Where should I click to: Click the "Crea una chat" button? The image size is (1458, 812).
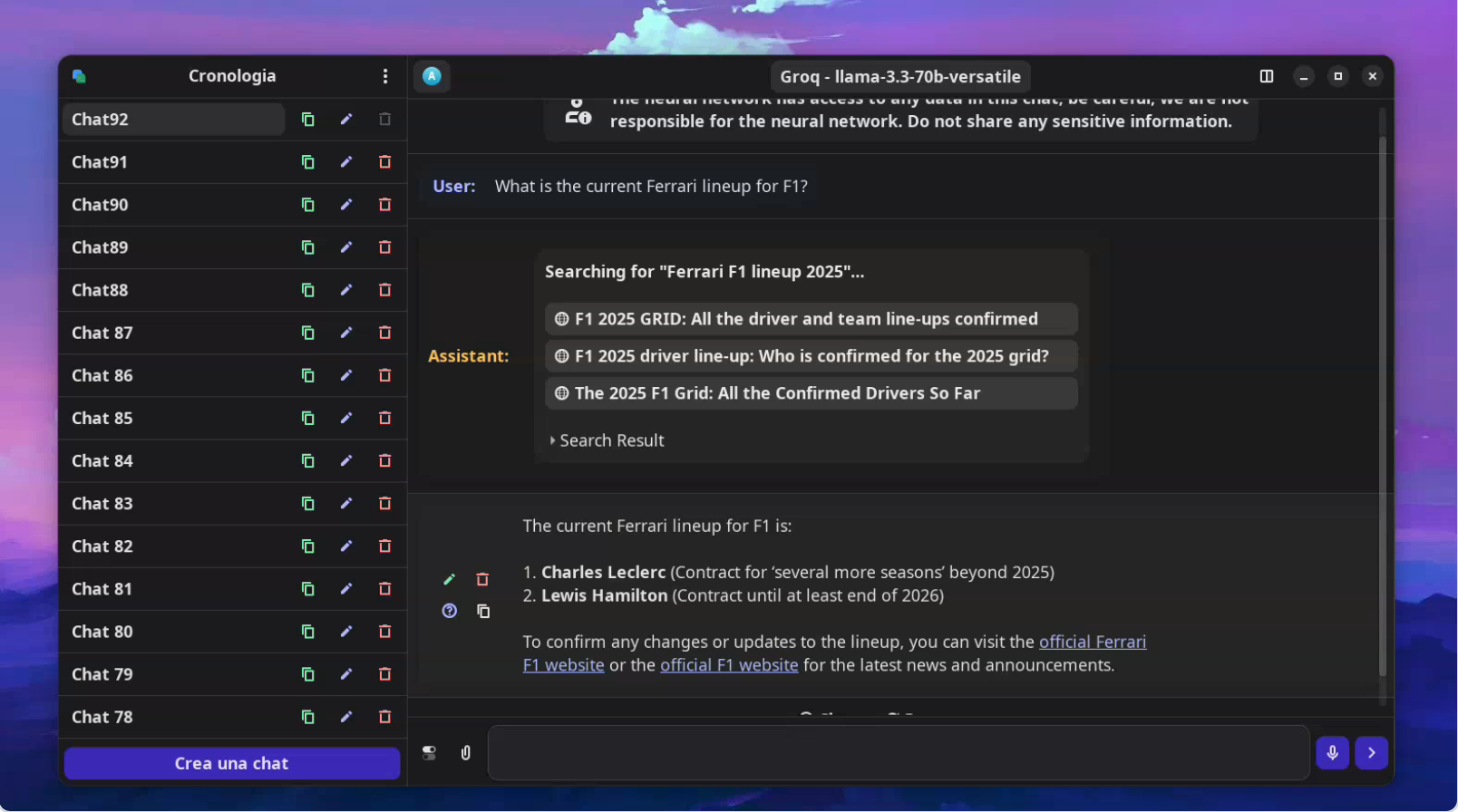point(231,763)
